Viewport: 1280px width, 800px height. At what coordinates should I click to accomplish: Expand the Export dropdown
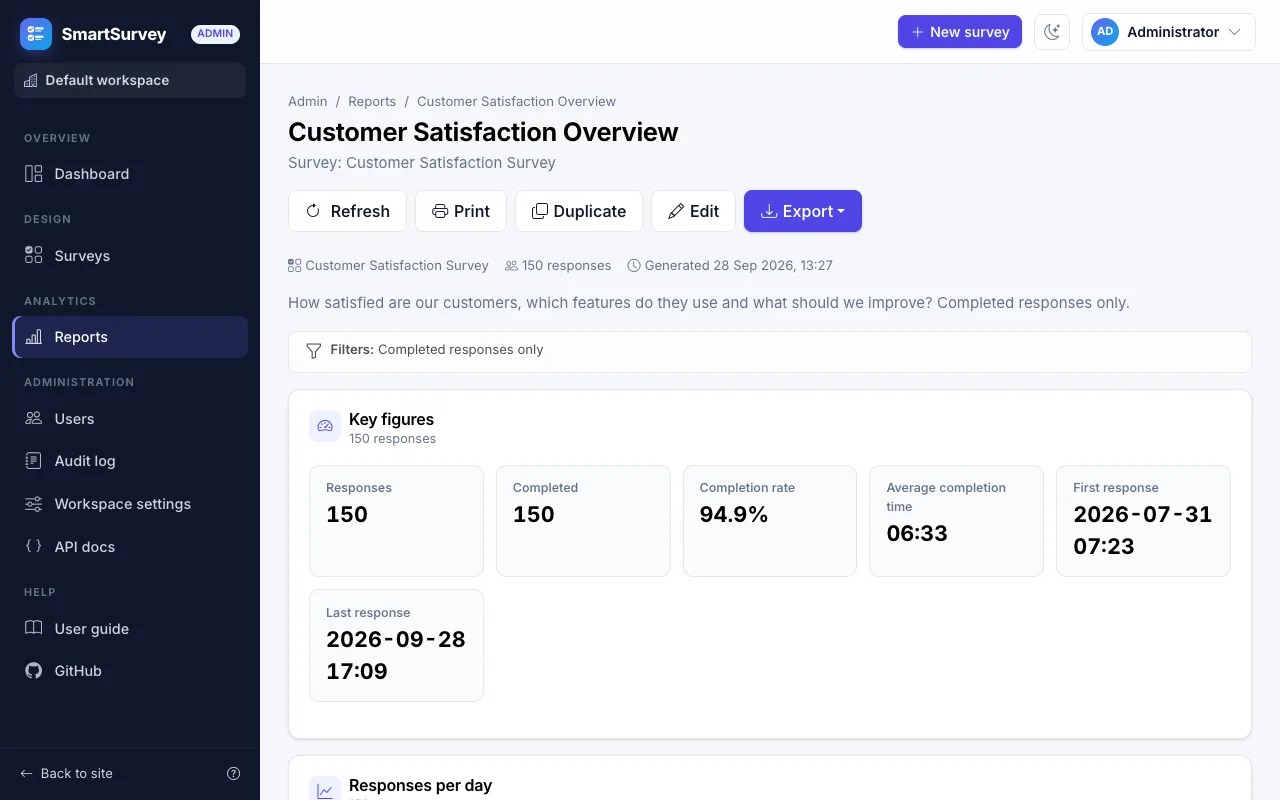point(803,211)
